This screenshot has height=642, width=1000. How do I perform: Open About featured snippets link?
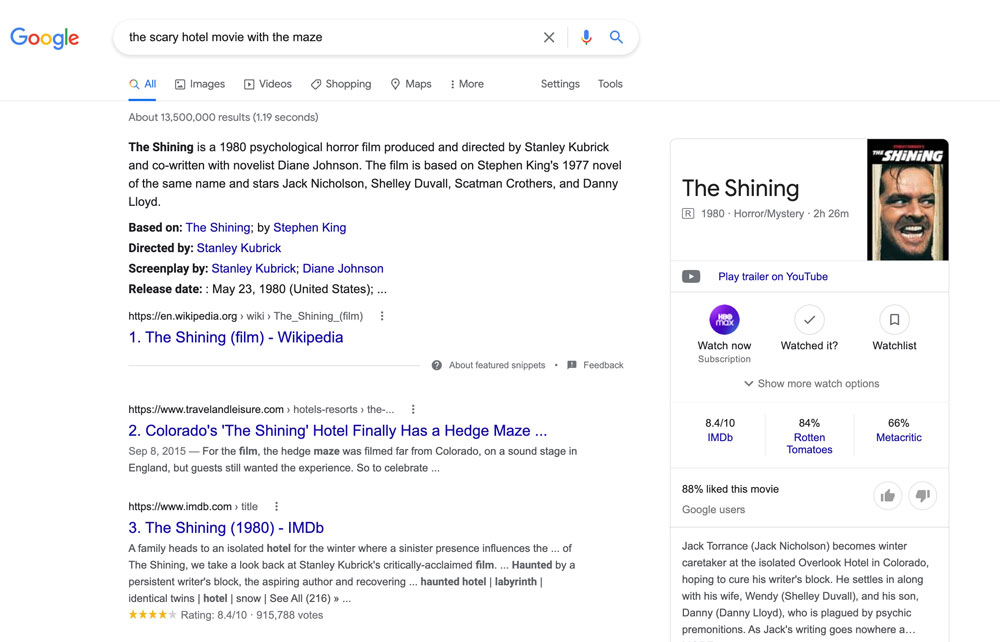[x=497, y=365]
